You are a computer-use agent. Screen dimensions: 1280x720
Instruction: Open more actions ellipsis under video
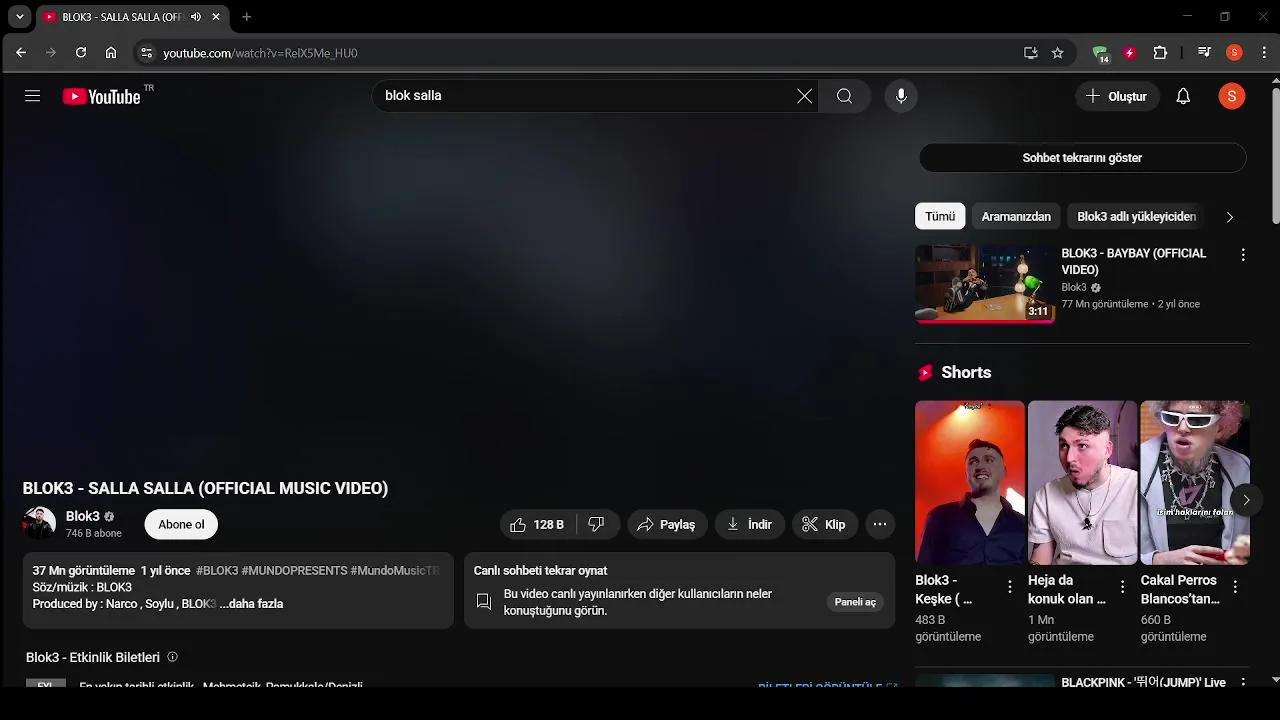click(x=879, y=524)
